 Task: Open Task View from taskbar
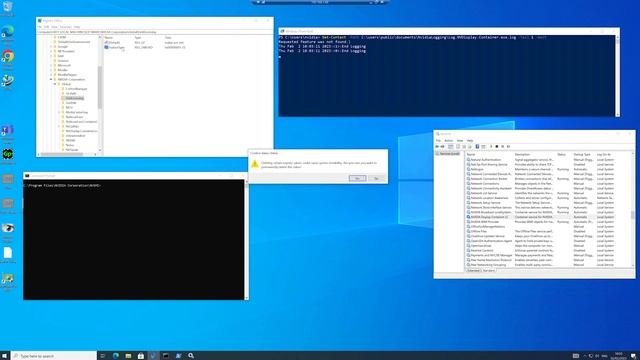pos(103,356)
